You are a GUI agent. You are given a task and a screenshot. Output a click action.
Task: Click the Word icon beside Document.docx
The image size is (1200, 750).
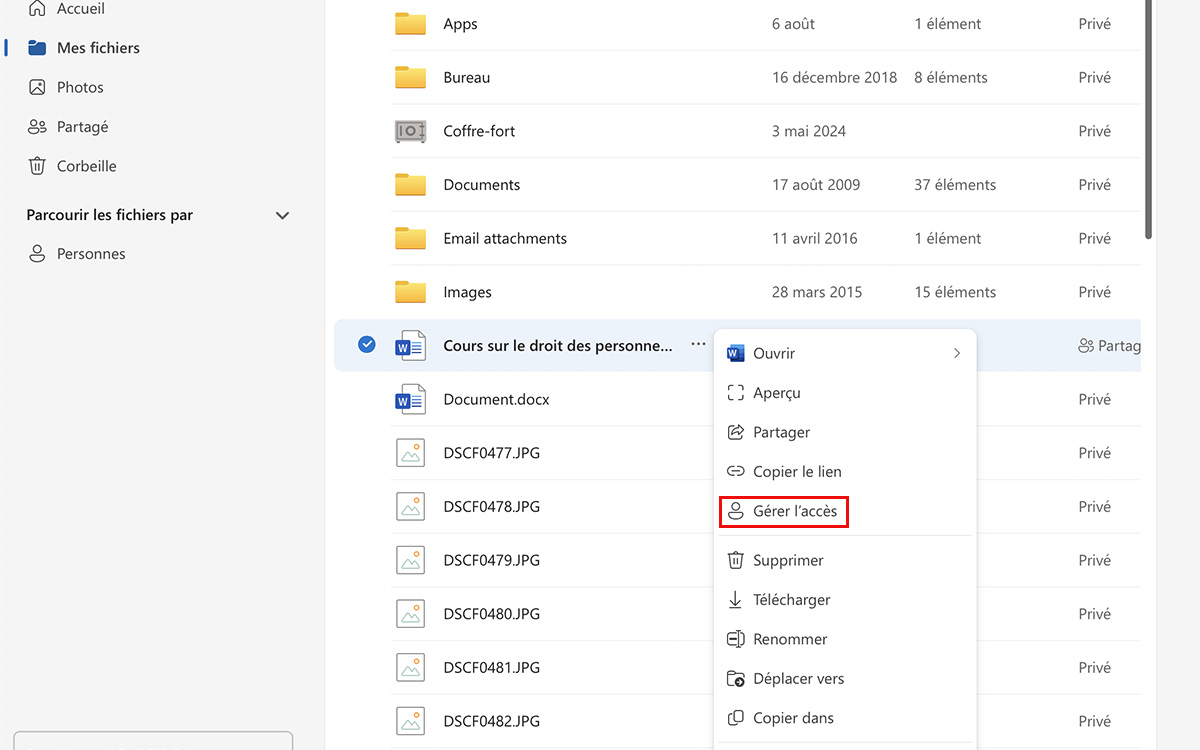coord(410,399)
